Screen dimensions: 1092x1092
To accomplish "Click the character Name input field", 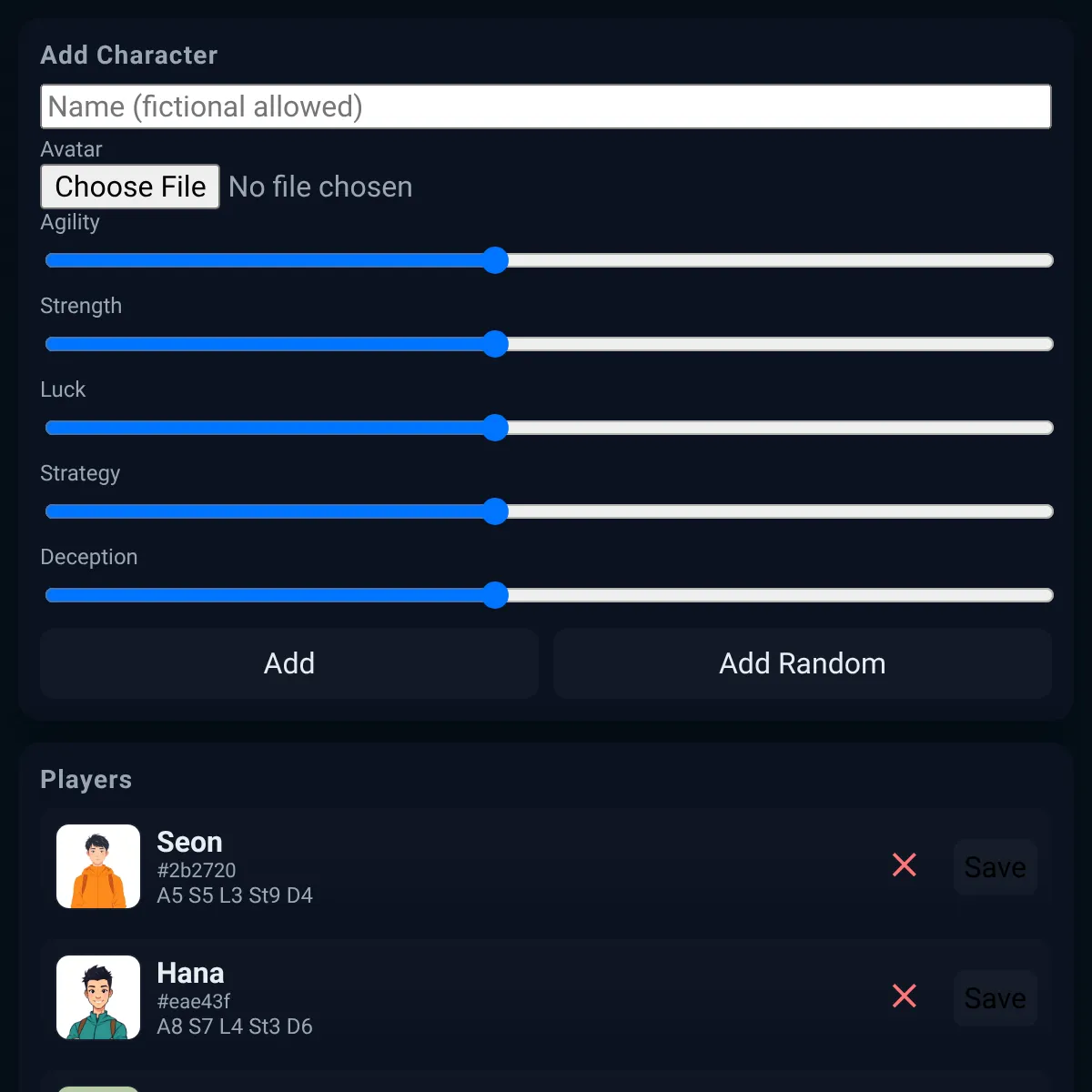I will pyautogui.click(x=546, y=106).
